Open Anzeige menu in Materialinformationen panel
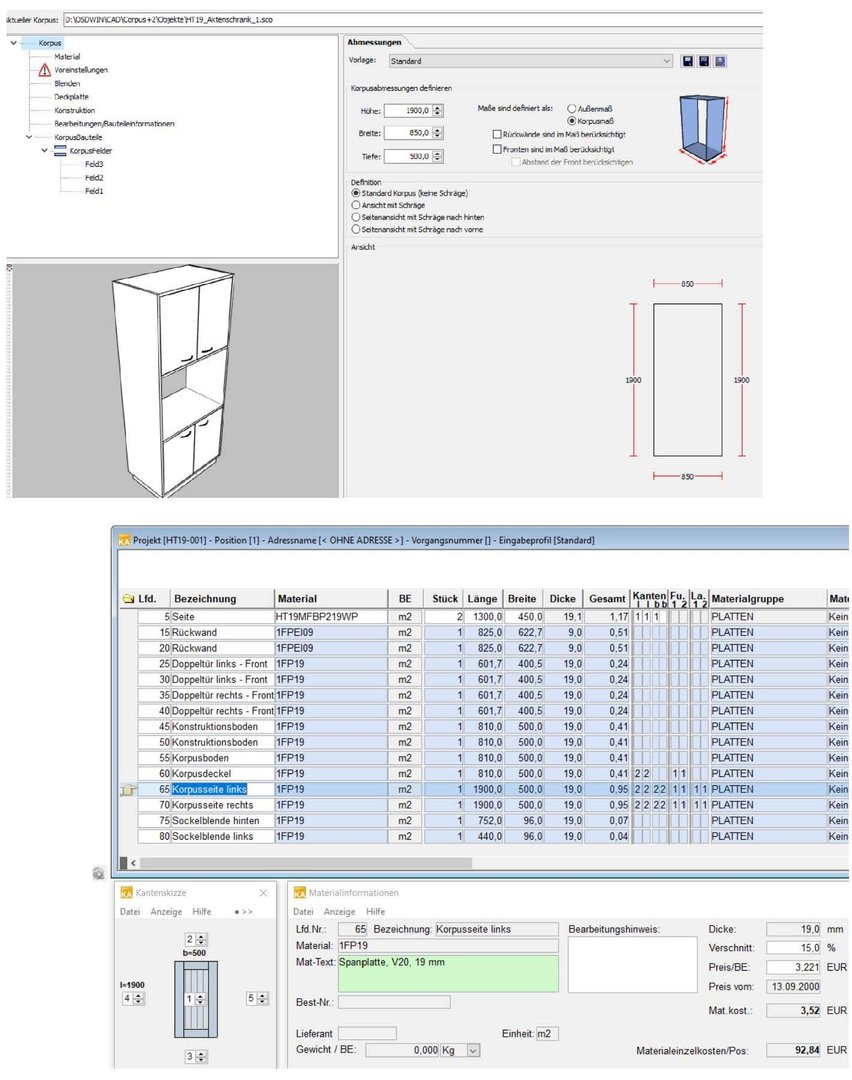This screenshot has width=852, height=1080. click(340, 912)
